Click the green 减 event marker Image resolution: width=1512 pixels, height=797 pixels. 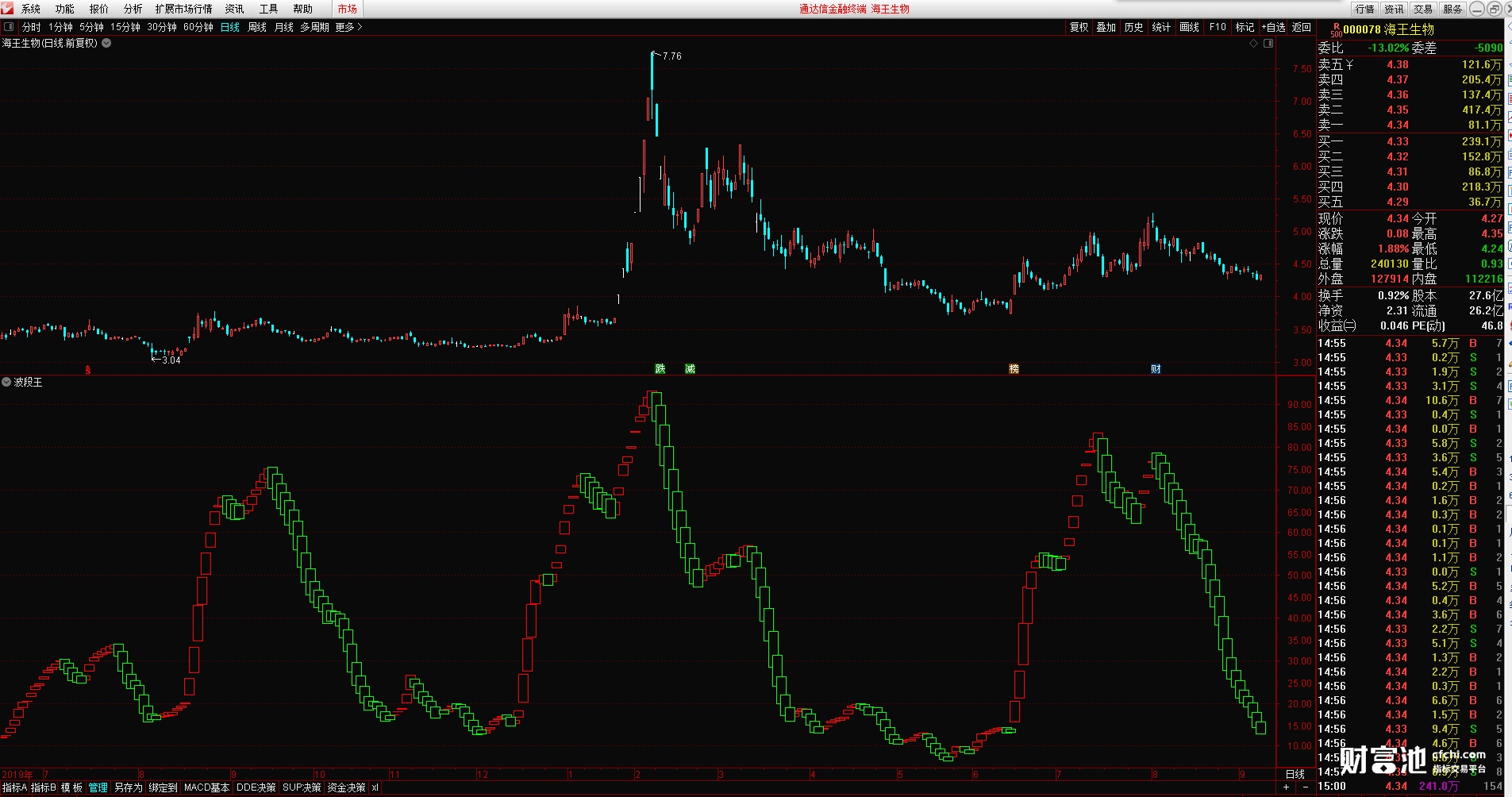click(x=690, y=368)
